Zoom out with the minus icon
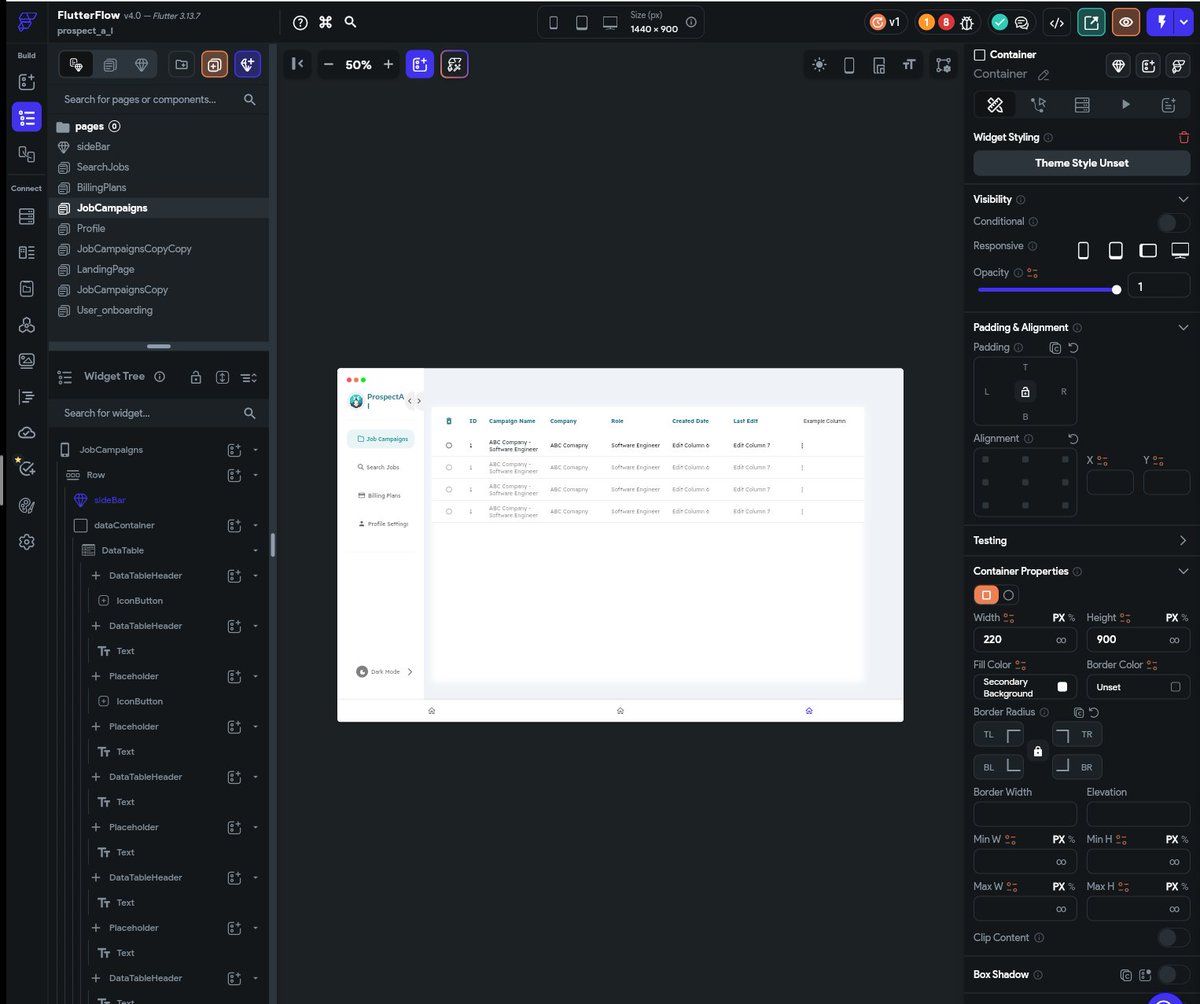Image resolution: width=1200 pixels, height=1004 pixels. (x=328, y=64)
